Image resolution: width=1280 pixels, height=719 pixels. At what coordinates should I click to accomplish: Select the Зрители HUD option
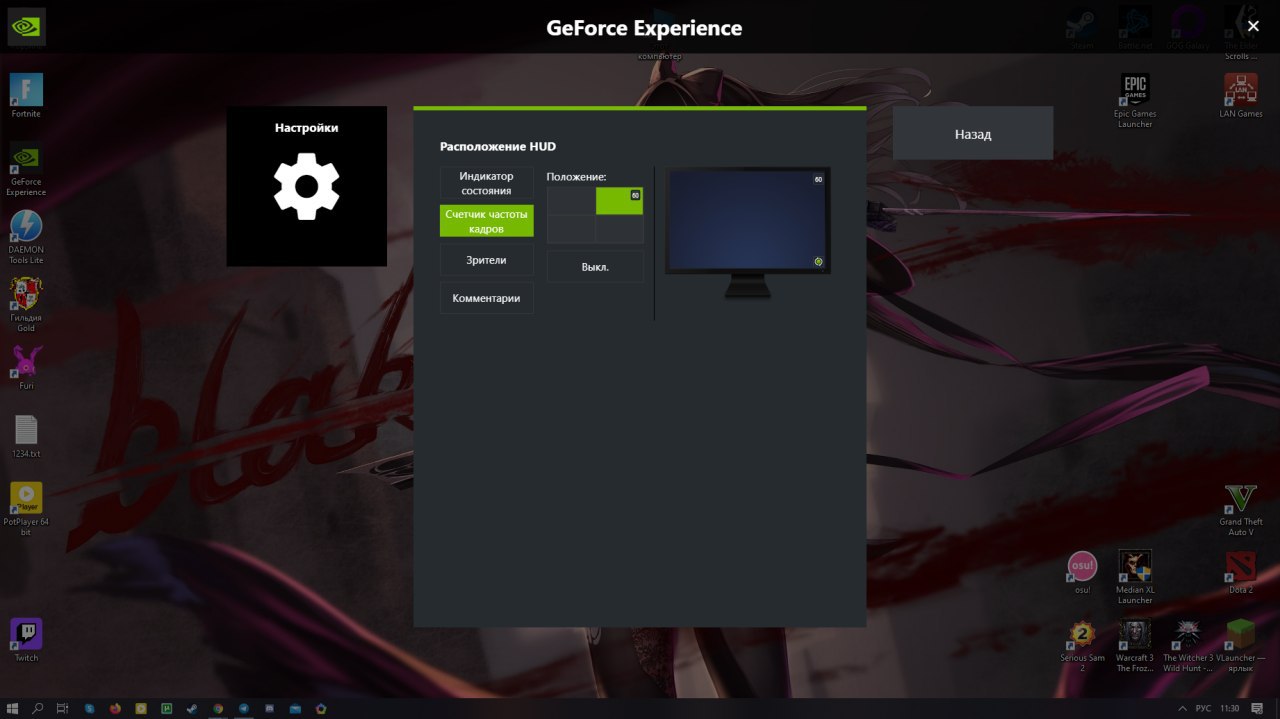click(487, 260)
